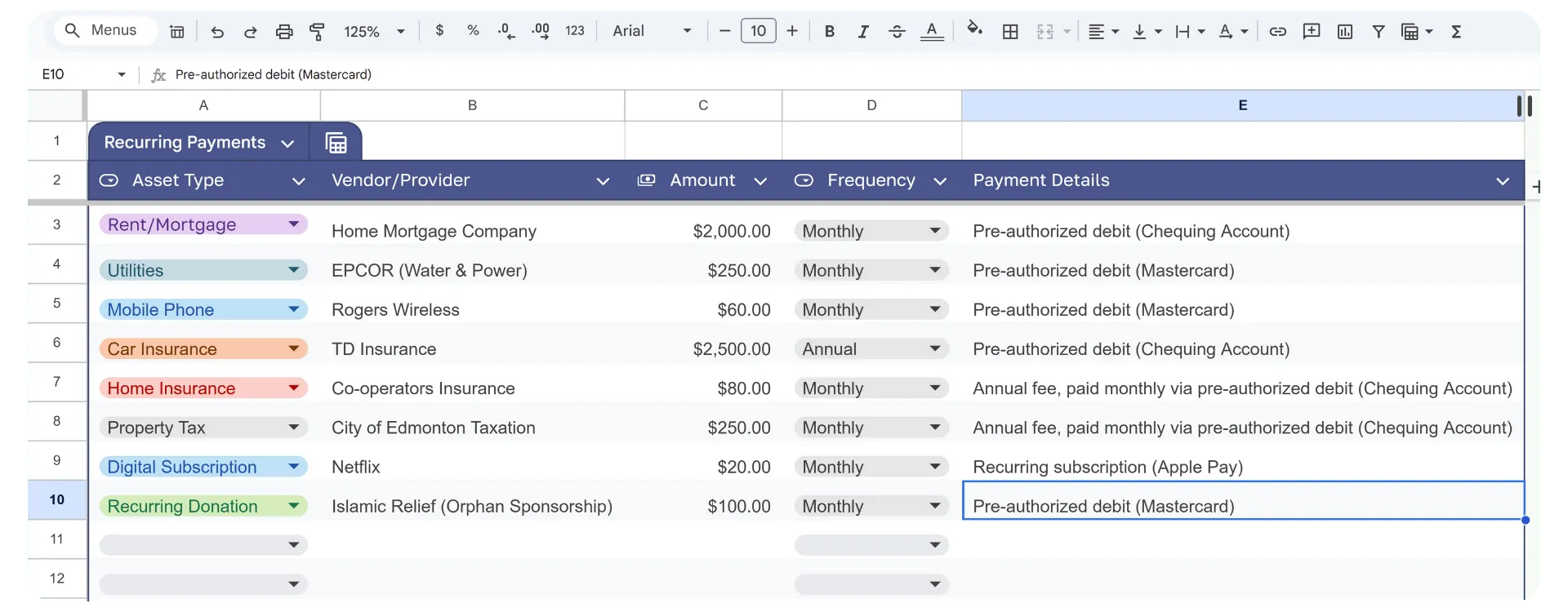Screen dimensions: 1568x612
Task: Click the functions sigma icon
Action: (1456, 31)
